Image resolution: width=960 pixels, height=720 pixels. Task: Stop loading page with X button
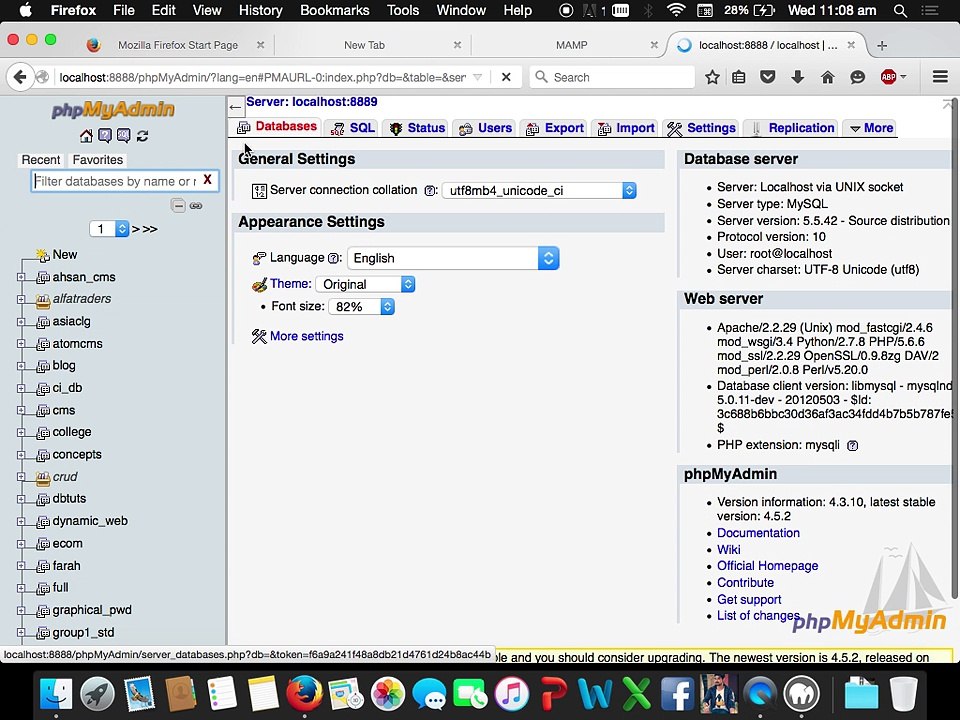tap(506, 77)
